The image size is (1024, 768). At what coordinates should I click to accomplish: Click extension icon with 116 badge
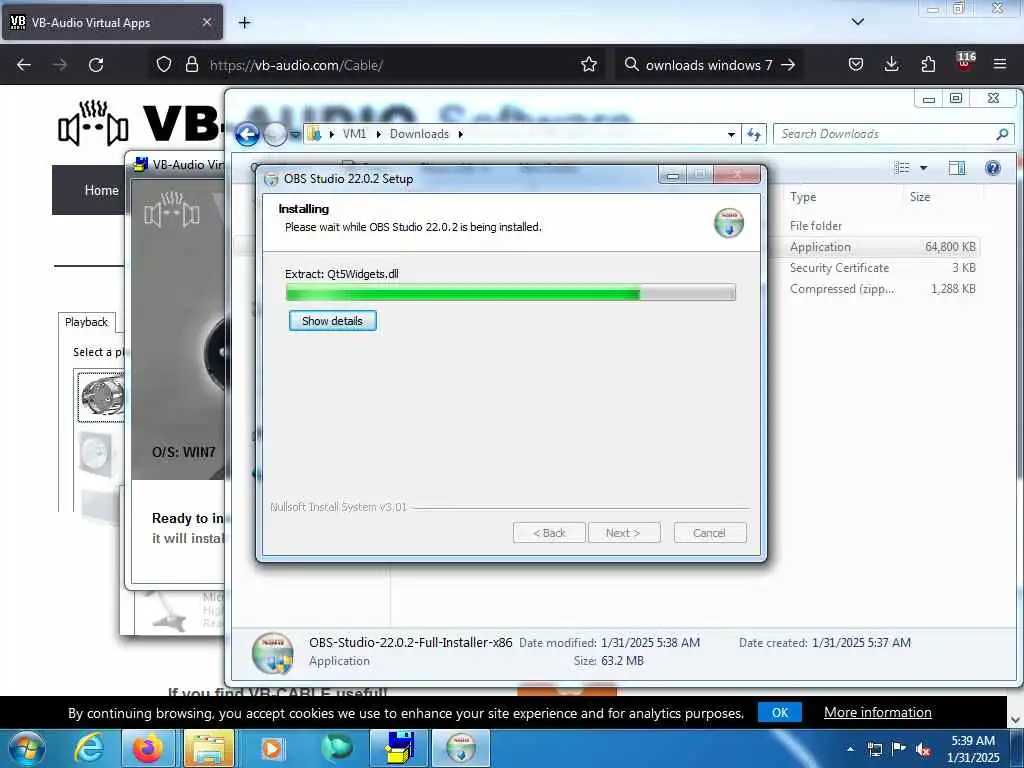pyautogui.click(x=965, y=63)
